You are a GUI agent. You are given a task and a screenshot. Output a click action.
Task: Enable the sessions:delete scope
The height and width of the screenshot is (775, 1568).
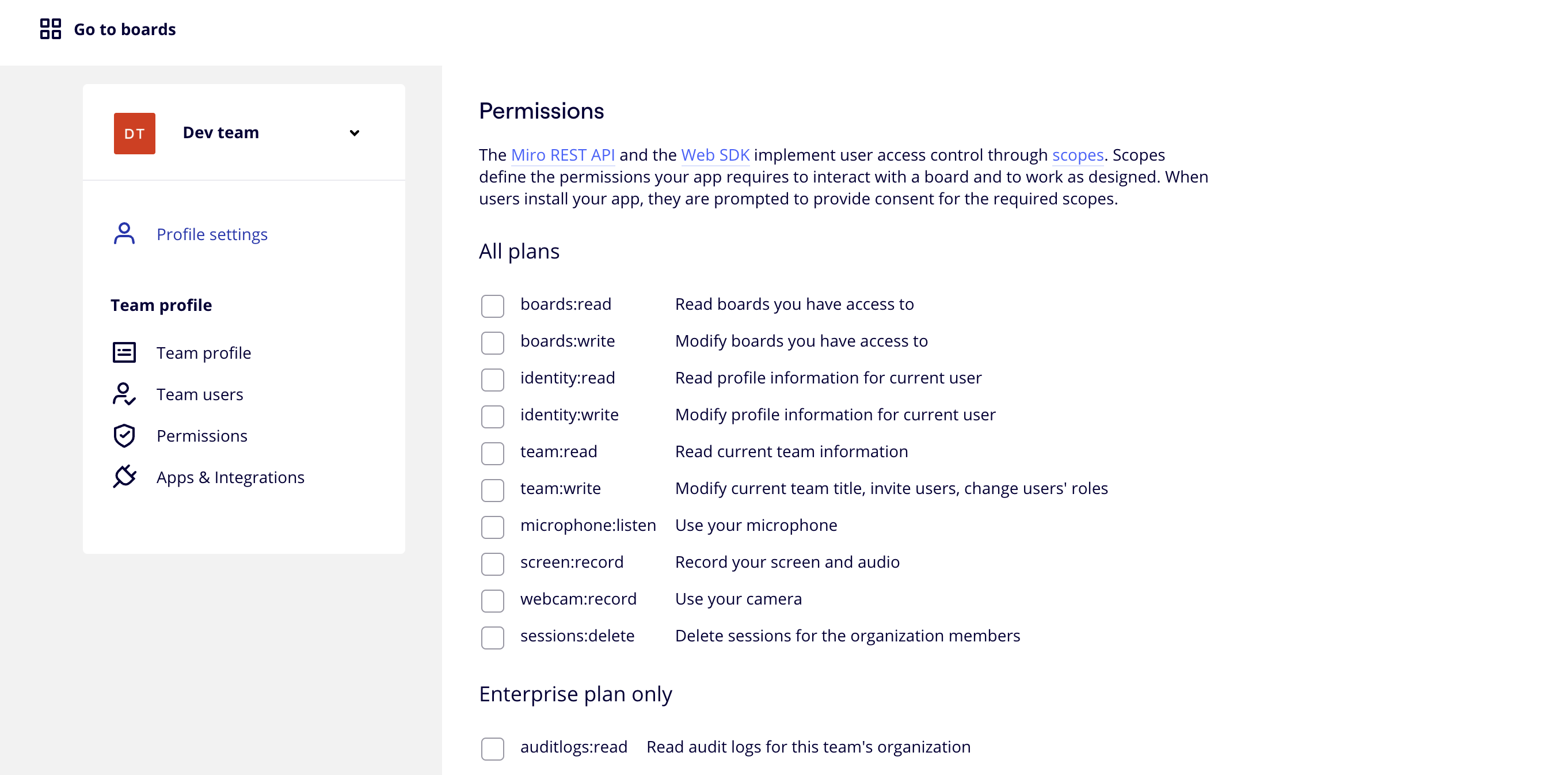492,637
